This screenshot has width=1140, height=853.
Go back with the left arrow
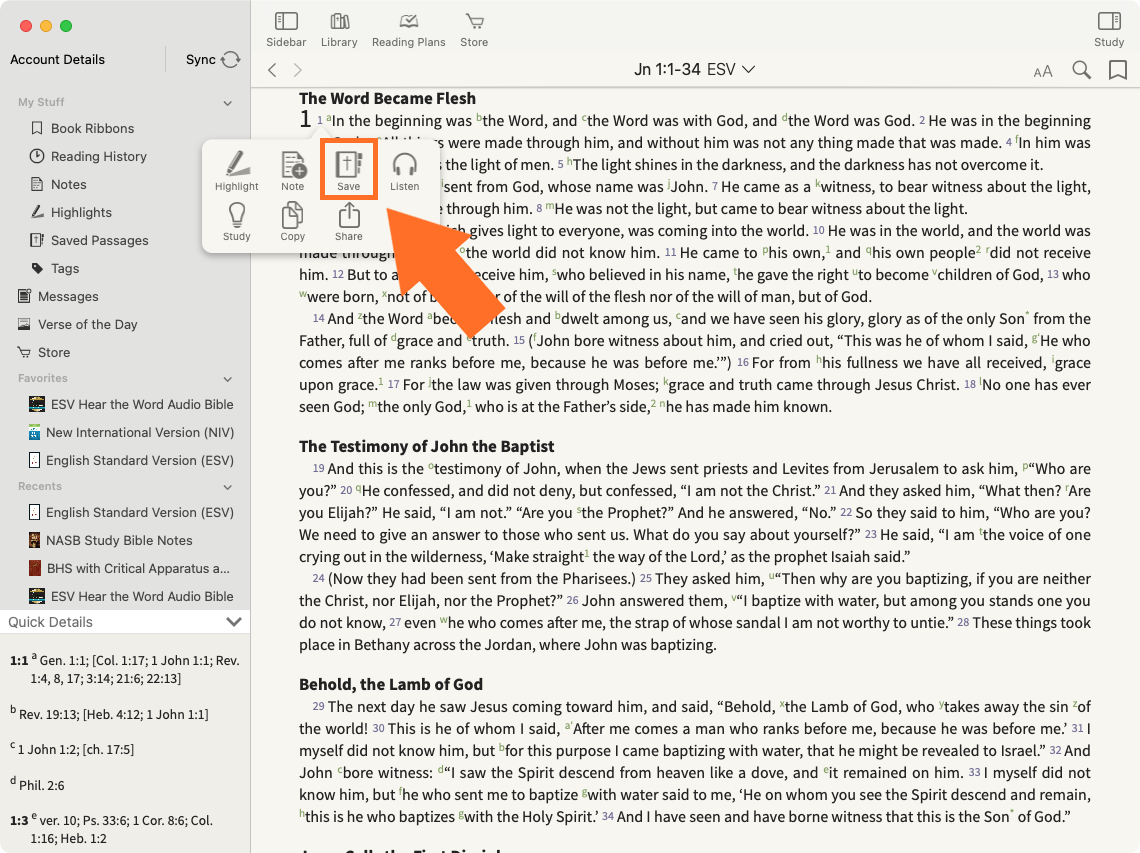tap(273, 70)
